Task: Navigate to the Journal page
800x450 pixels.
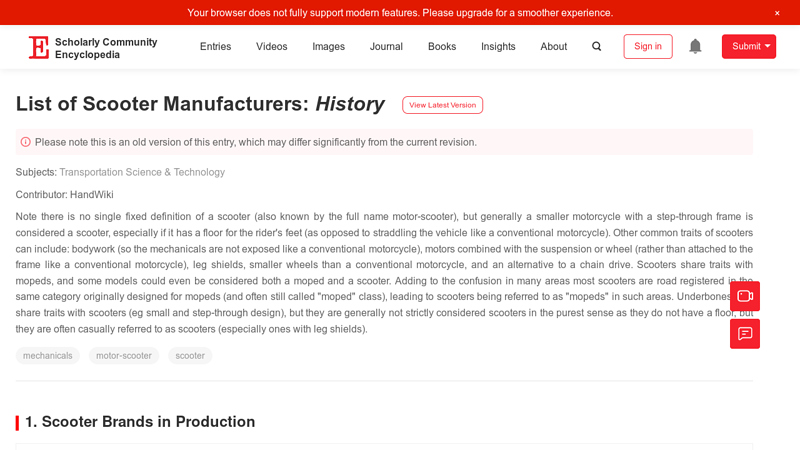Action: (386, 47)
